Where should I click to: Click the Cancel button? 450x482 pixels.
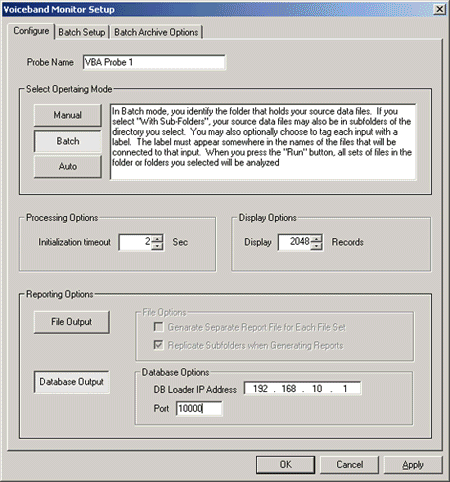click(x=349, y=465)
